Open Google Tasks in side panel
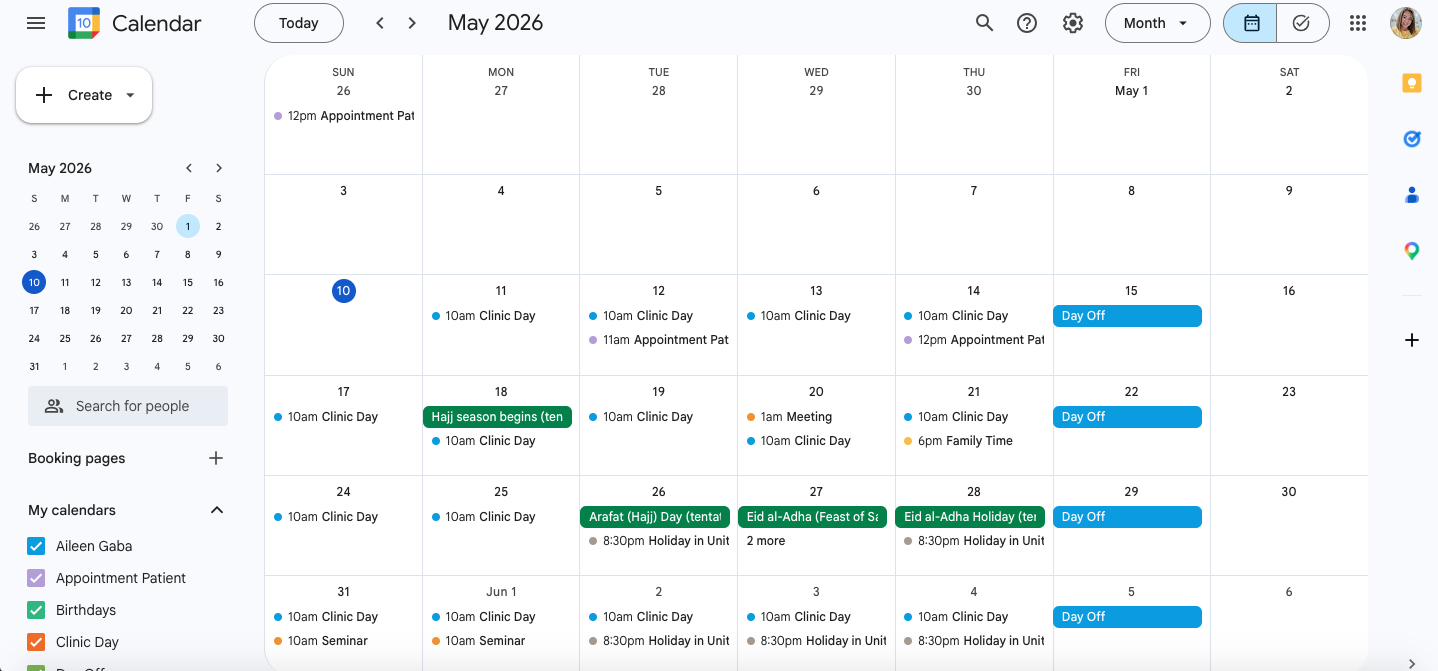The height and width of the screenshot is (671, 1438). click(1412, 139)
